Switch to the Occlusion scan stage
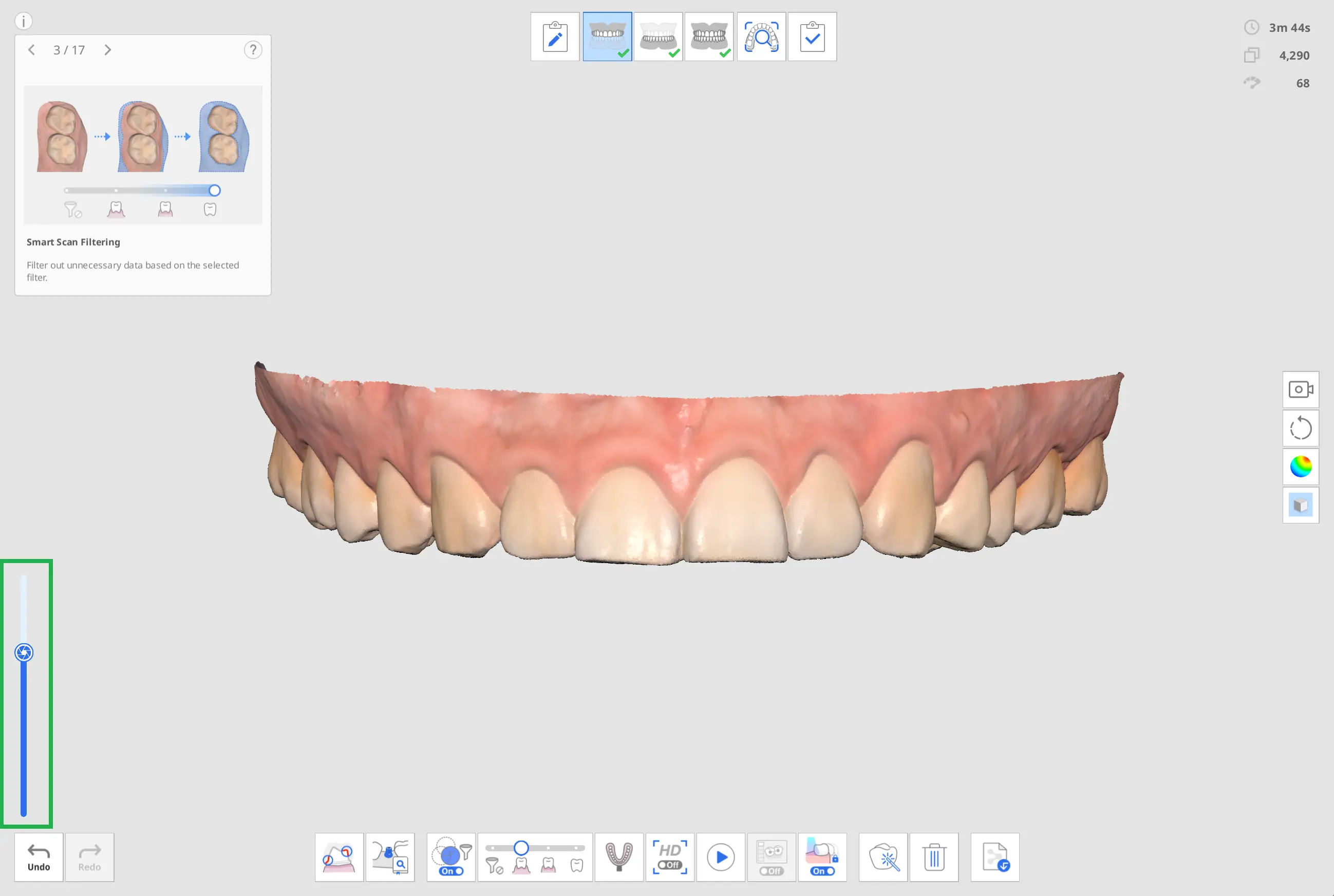 tap(709, 36)
